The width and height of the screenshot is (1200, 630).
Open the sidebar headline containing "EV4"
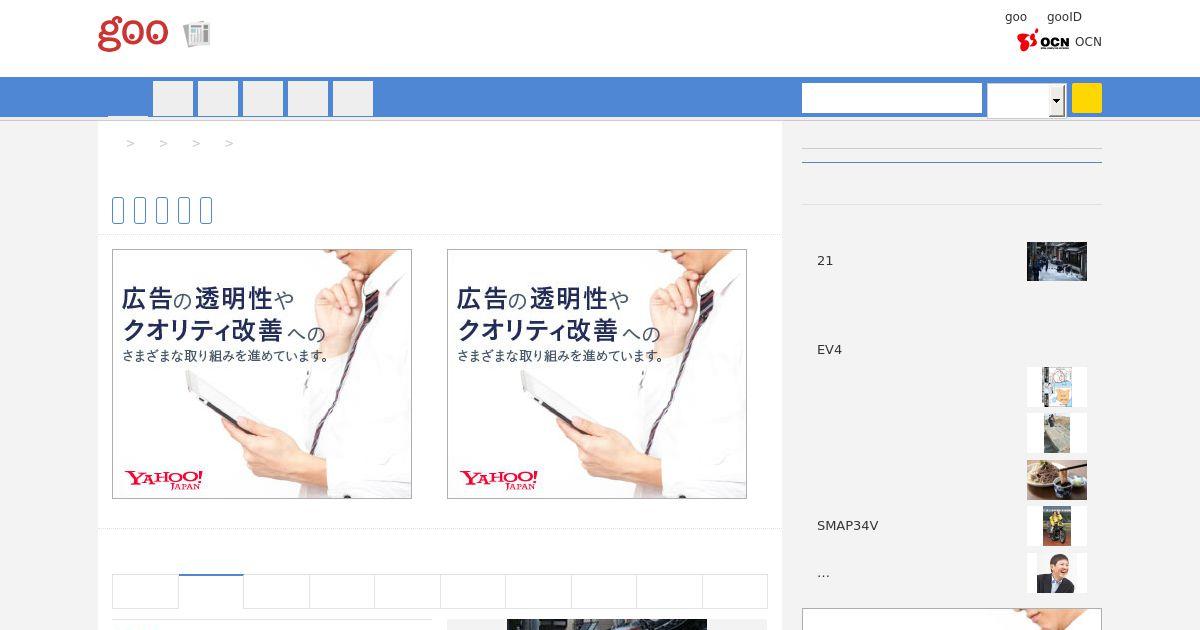pyautogui.click(x=830, y=350)
